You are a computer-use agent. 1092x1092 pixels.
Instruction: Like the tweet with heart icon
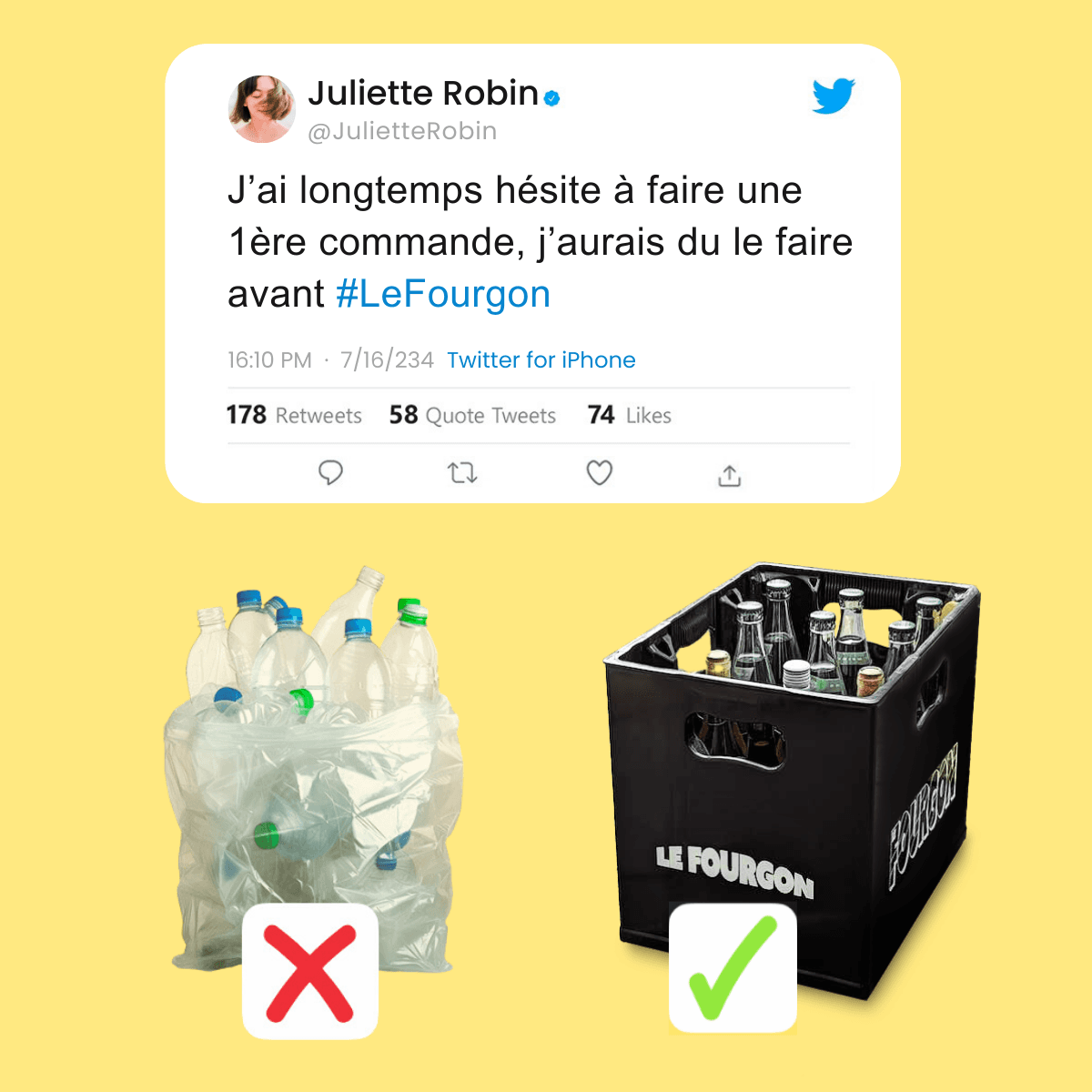click(x=599, y=473)
